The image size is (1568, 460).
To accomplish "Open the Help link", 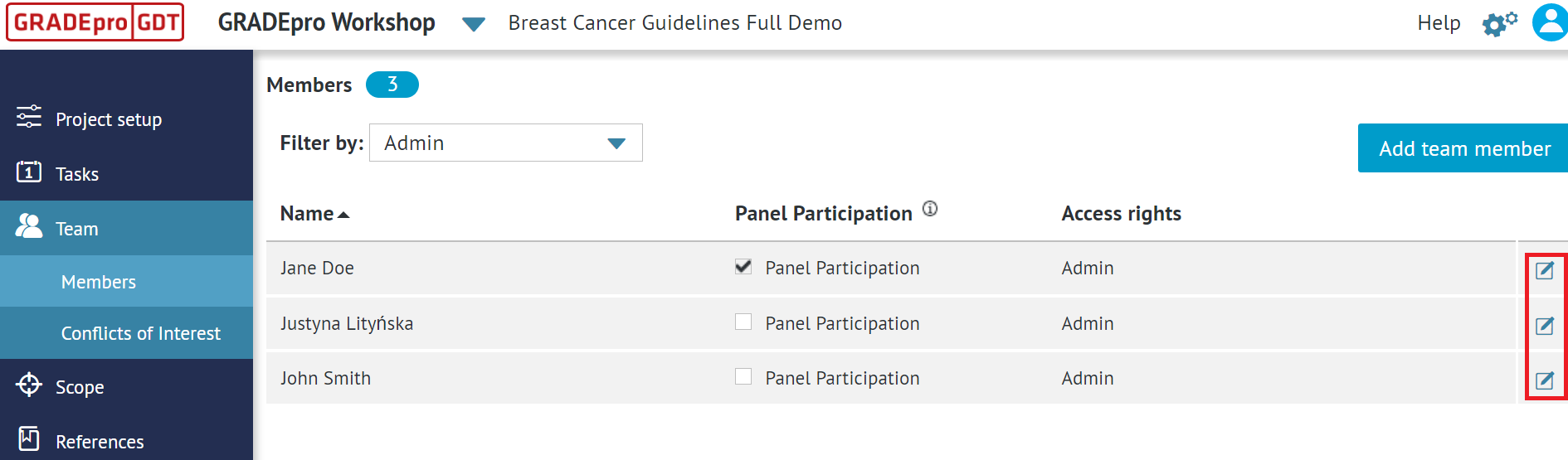I will click(x=1438, y=23).
